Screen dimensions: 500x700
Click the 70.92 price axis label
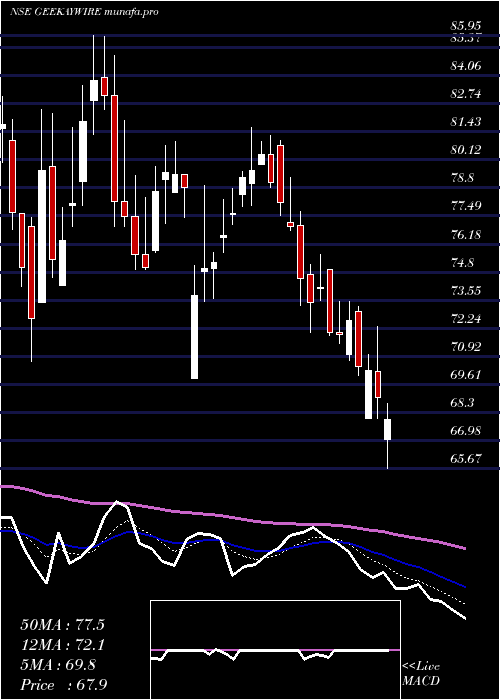(x=467, y=346)
